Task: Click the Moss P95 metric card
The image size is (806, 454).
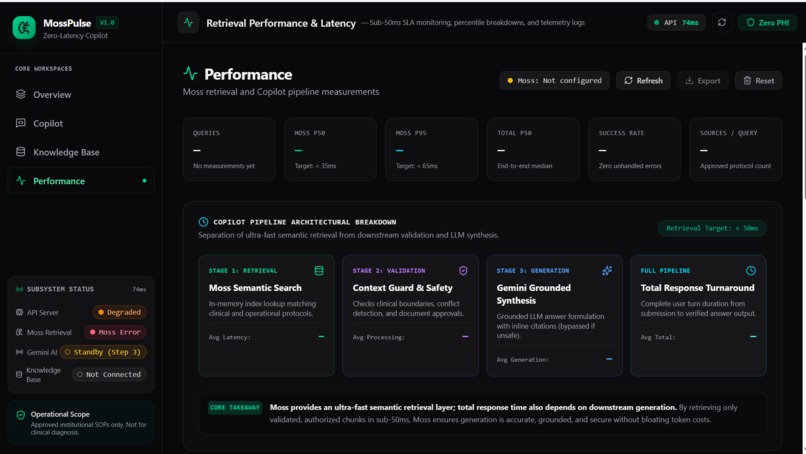Action: (432, 149)
